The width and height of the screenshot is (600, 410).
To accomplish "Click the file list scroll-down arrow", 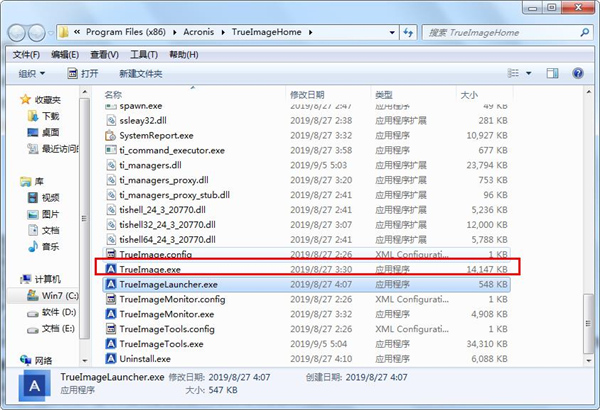I will (589, 360).
